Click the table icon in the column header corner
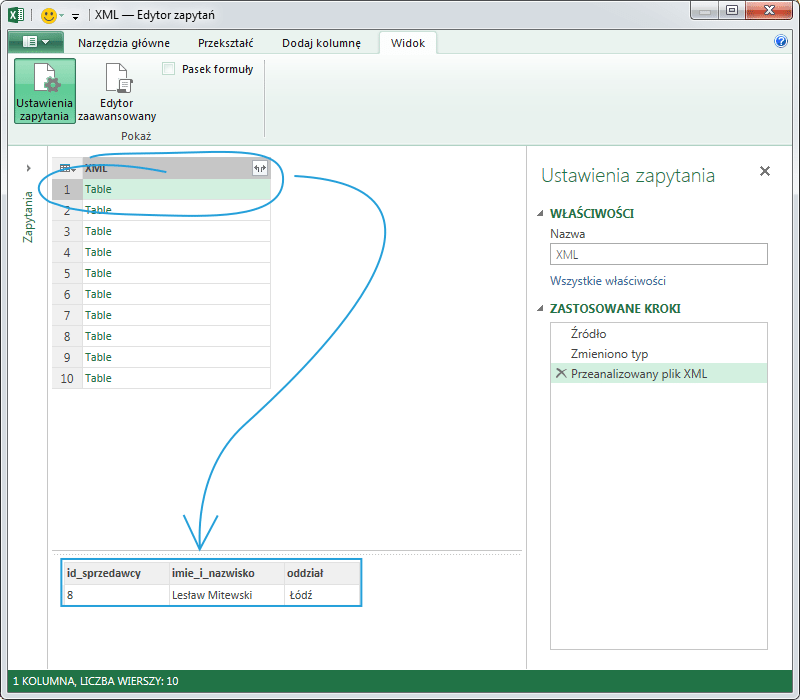The image size is (800, 700). (x=67, y=168)
